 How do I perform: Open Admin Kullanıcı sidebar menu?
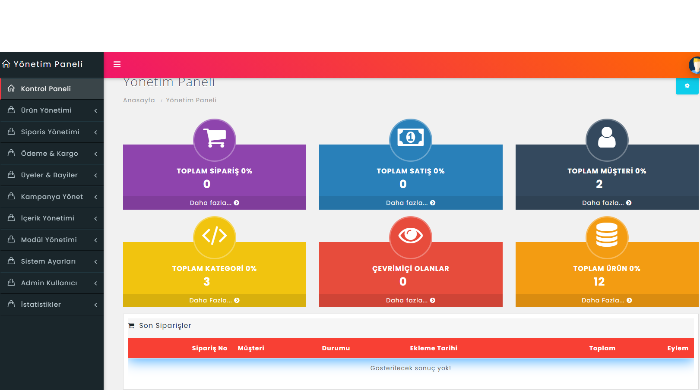52,283
